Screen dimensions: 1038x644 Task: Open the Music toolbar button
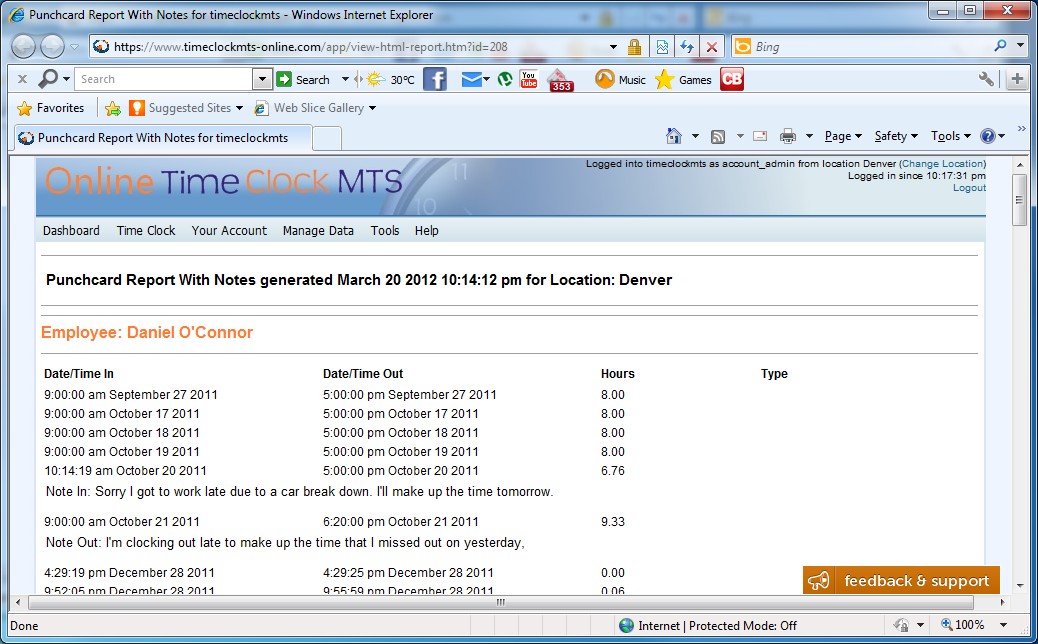coord(620,79)
